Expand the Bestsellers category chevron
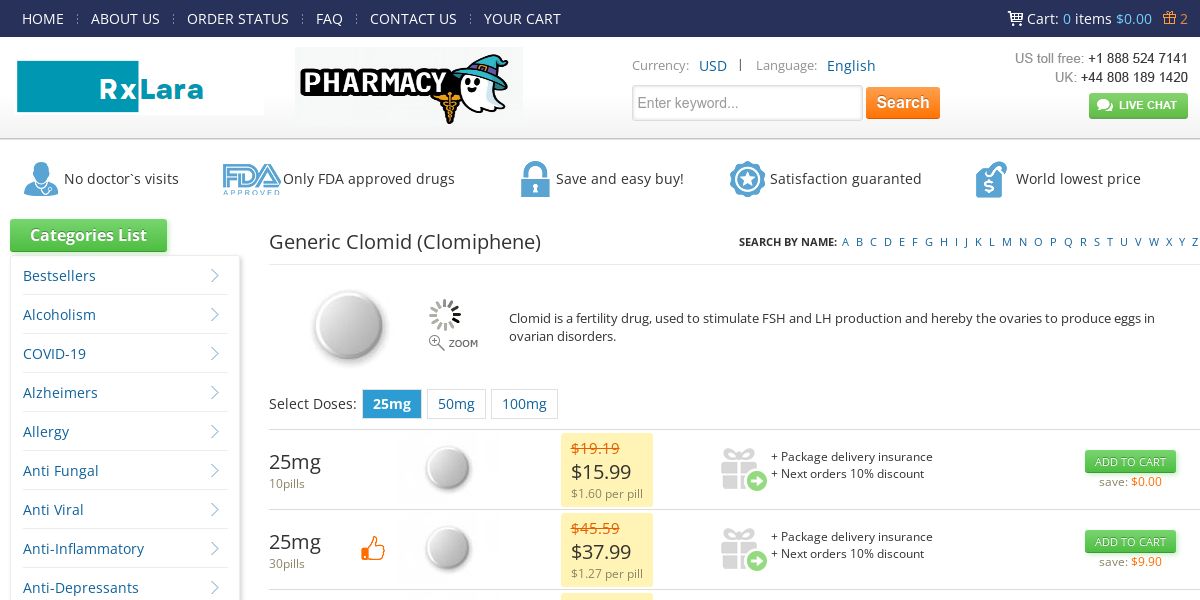The width and height of the screenshot is (1200, 600). point(215,276)
